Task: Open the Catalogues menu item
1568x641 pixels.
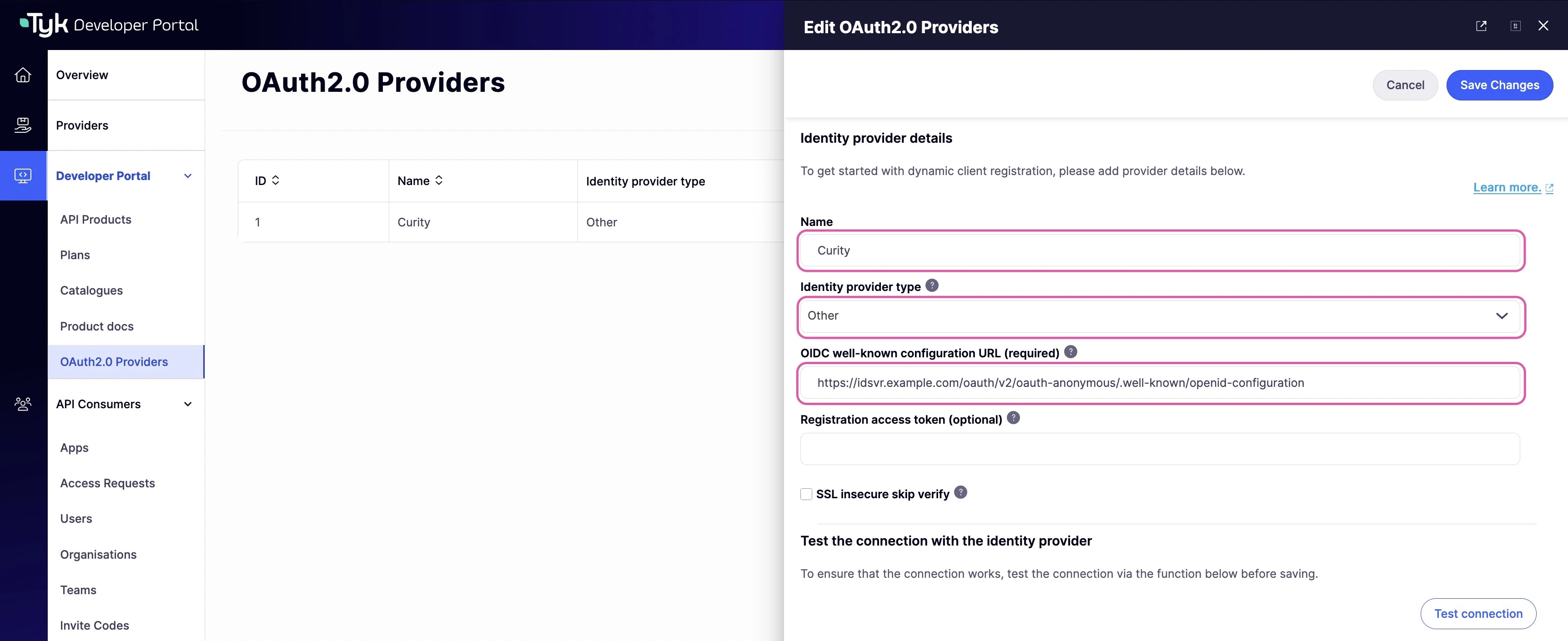Action: coord(91,290)
